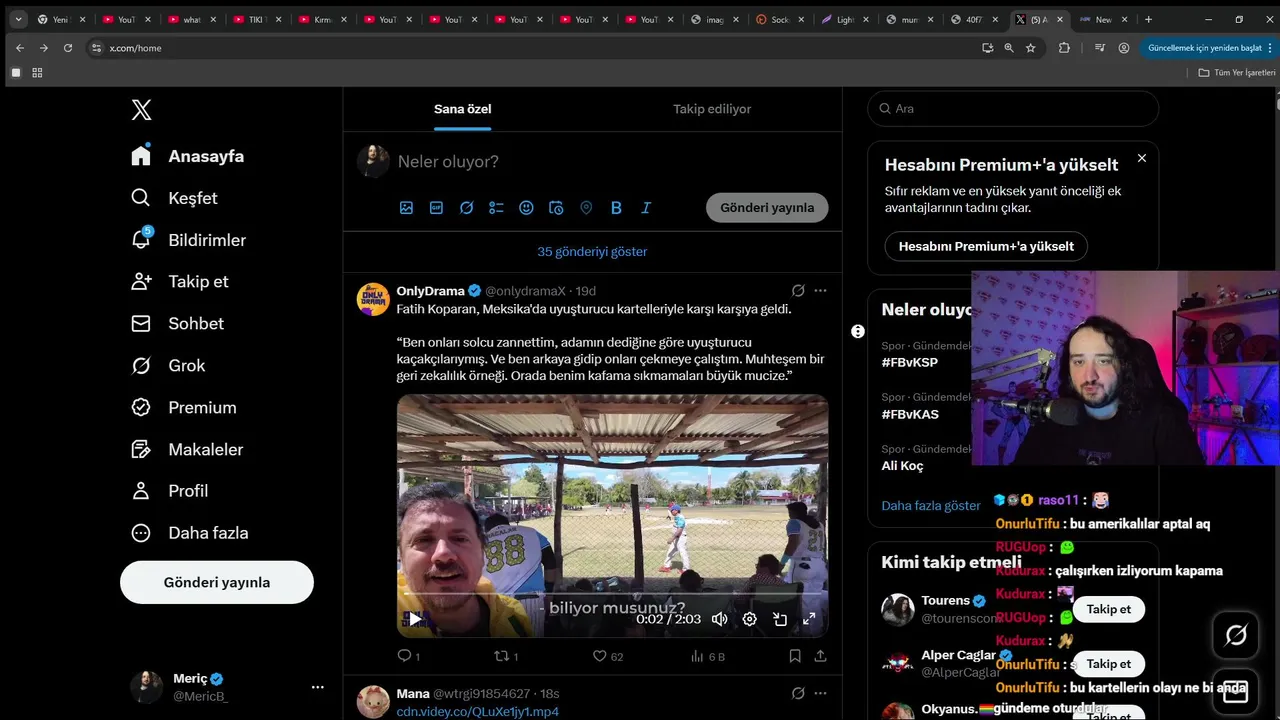Image resolution: width=1280 pixels, height=720 pixels.
Task: Click the Ara search field
Action: point(1013,109)
